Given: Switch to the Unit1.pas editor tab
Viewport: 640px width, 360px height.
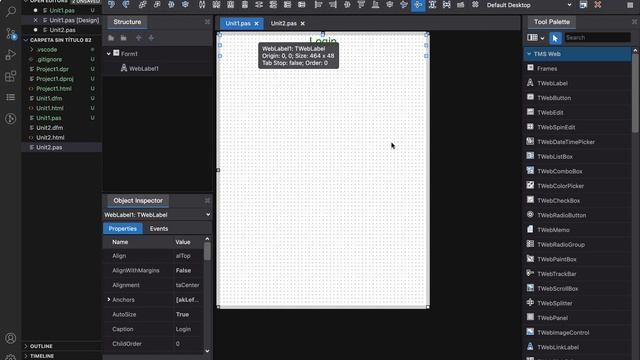Looking at the screenshot, I should click(238, 23).
